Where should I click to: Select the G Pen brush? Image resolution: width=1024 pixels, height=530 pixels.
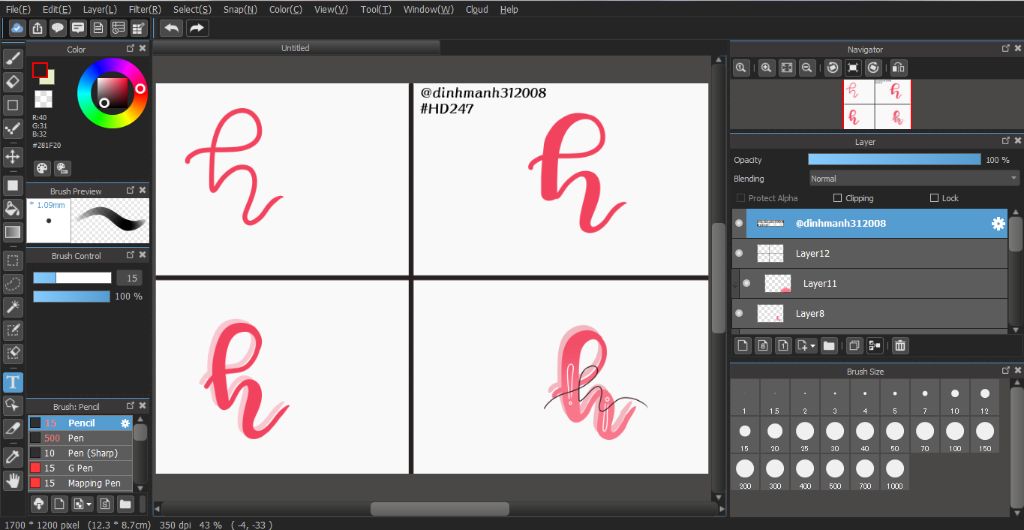pyautogui.click(x=80, y=468)
